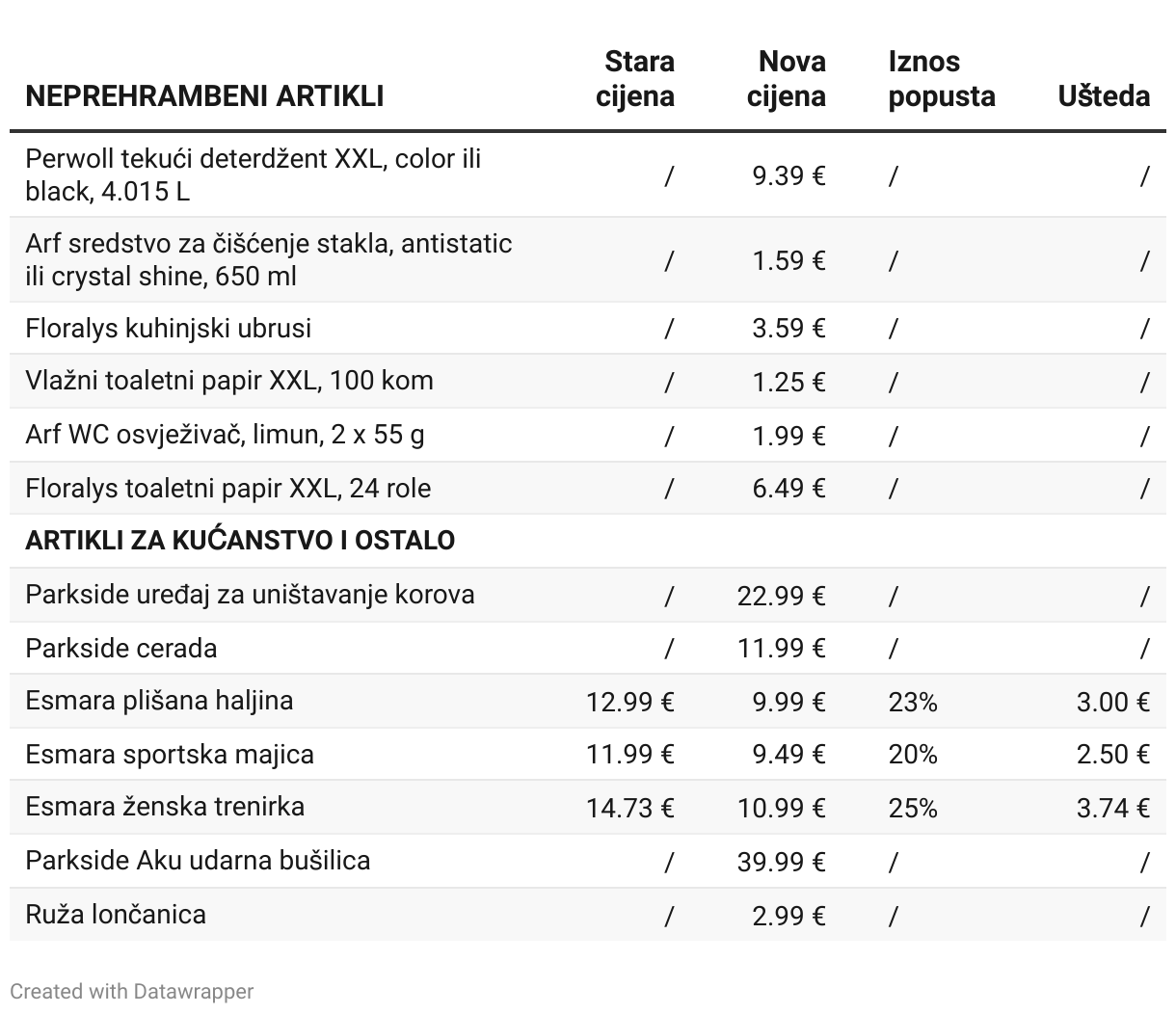
Task: Click the Floralys kuhinjski ubrusi item
Action: [169, 329]
